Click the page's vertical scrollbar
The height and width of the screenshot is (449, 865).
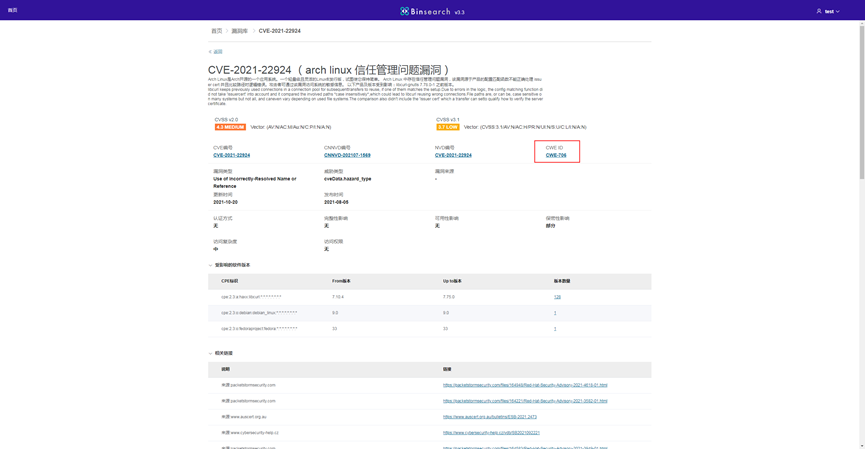click(x=861, y=200)
